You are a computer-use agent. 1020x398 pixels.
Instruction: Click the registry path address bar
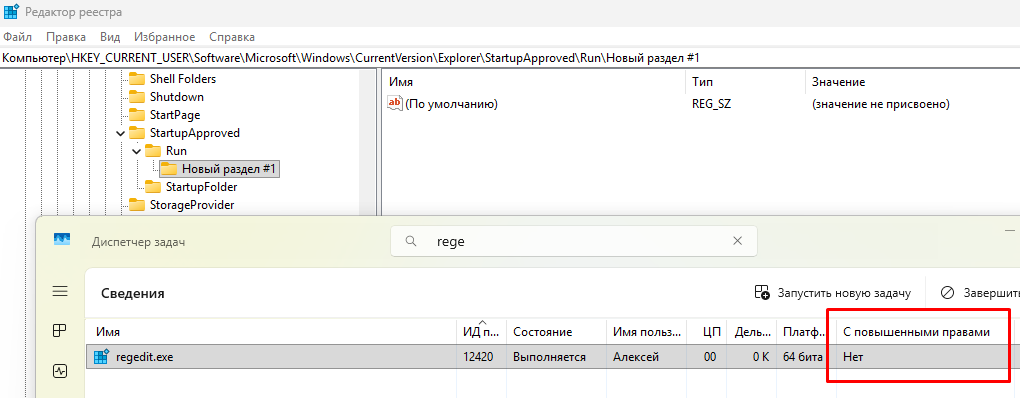point(510,58)
